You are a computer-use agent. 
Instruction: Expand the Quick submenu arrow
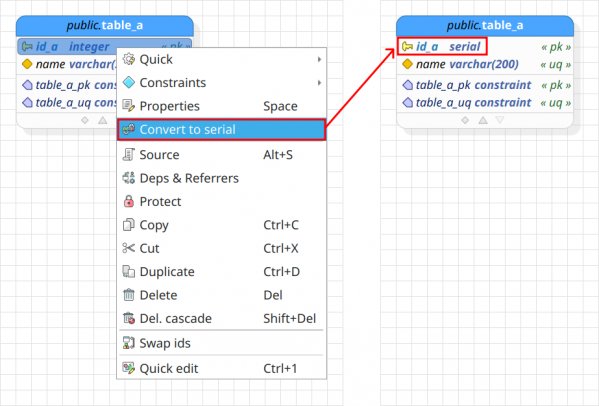(x=319, y=60)
